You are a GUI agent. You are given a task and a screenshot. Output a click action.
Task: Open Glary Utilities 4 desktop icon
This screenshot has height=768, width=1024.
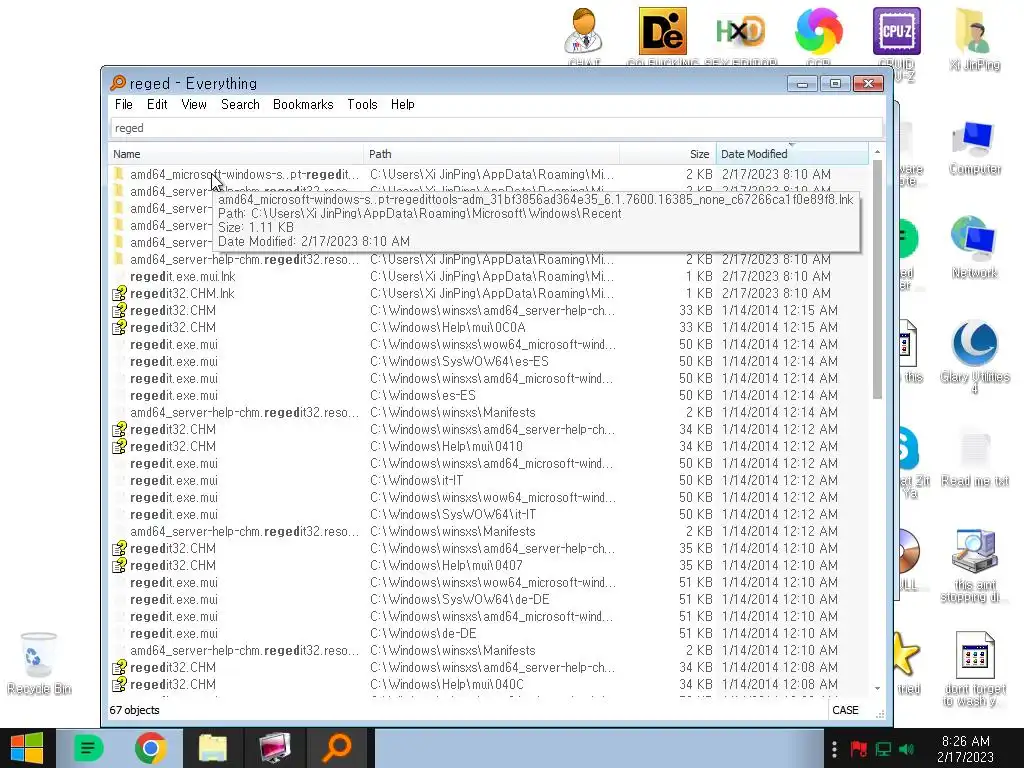974,357
